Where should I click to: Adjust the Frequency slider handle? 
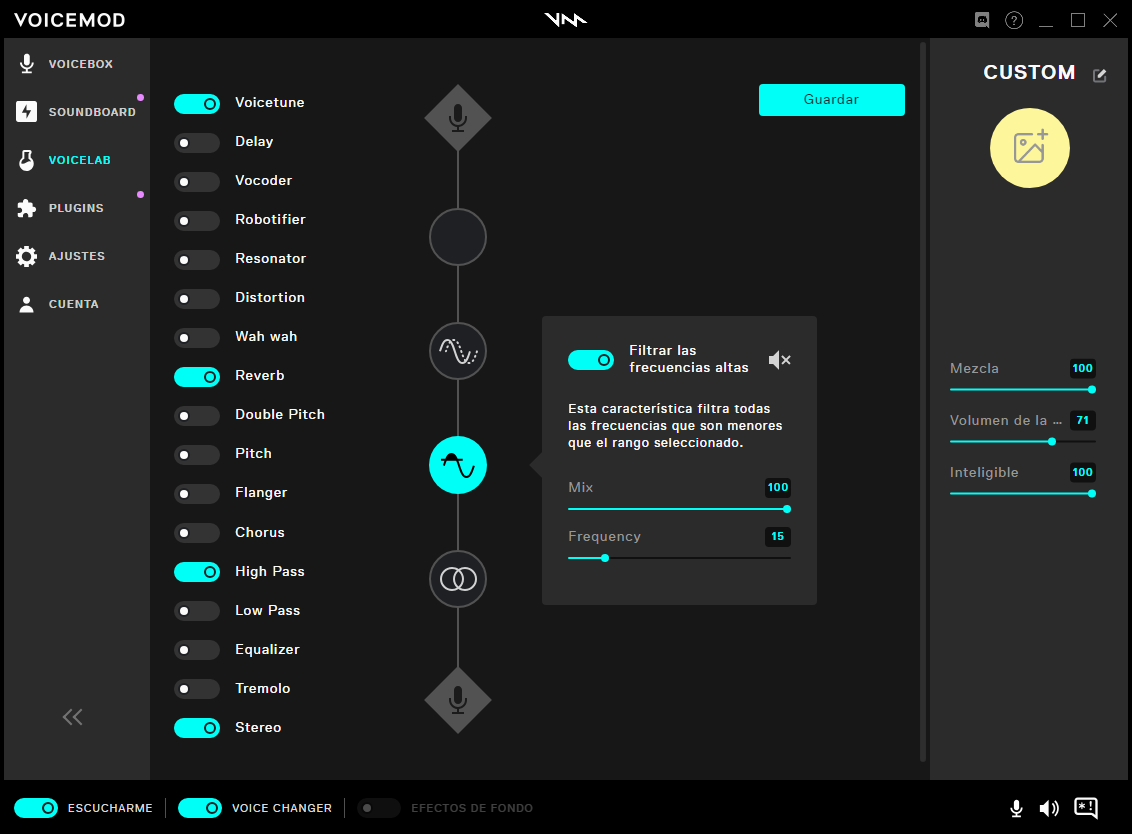point(605,558)
